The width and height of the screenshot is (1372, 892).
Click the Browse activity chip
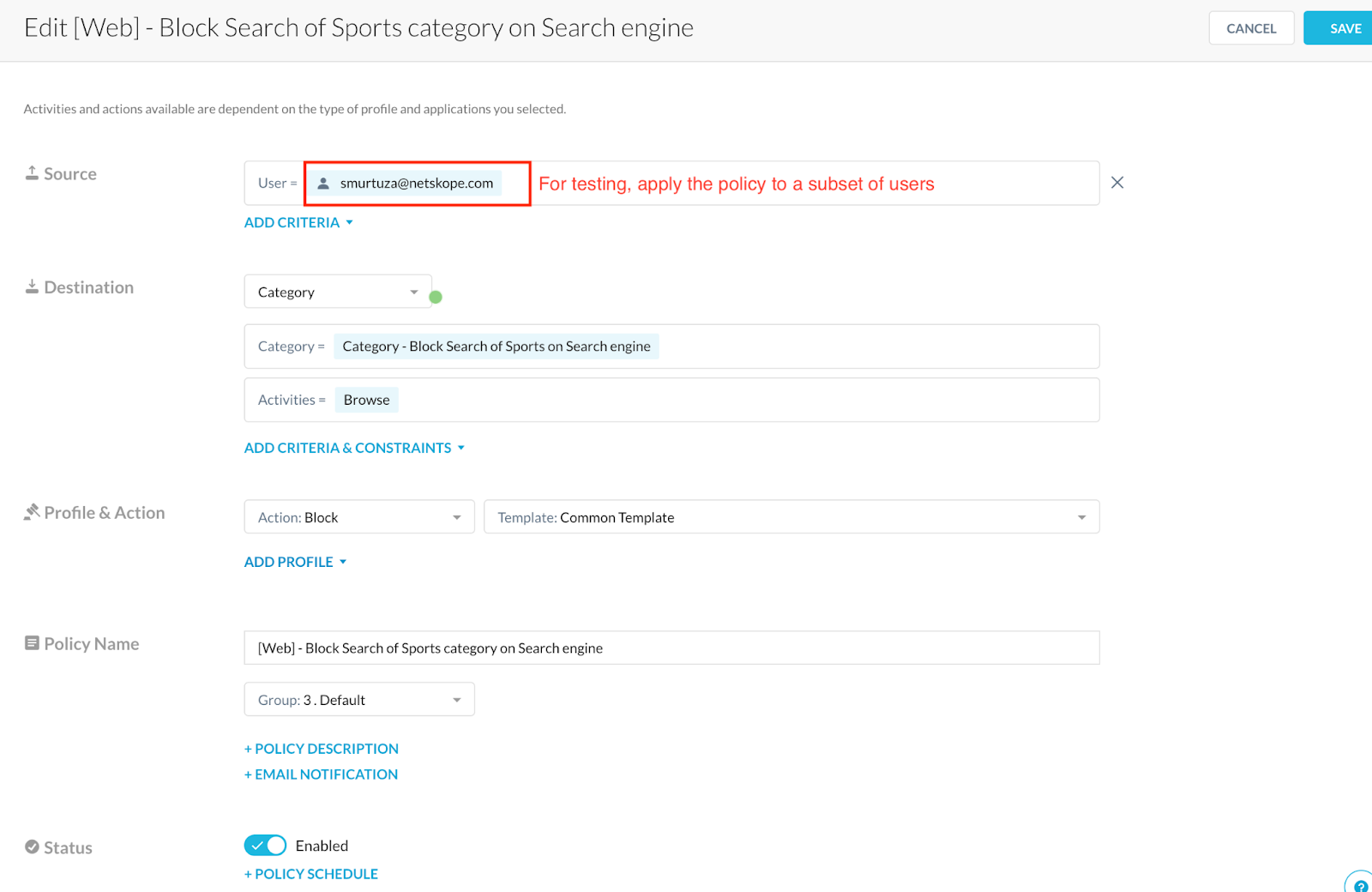pyautogui.click(x=367, y=400)
